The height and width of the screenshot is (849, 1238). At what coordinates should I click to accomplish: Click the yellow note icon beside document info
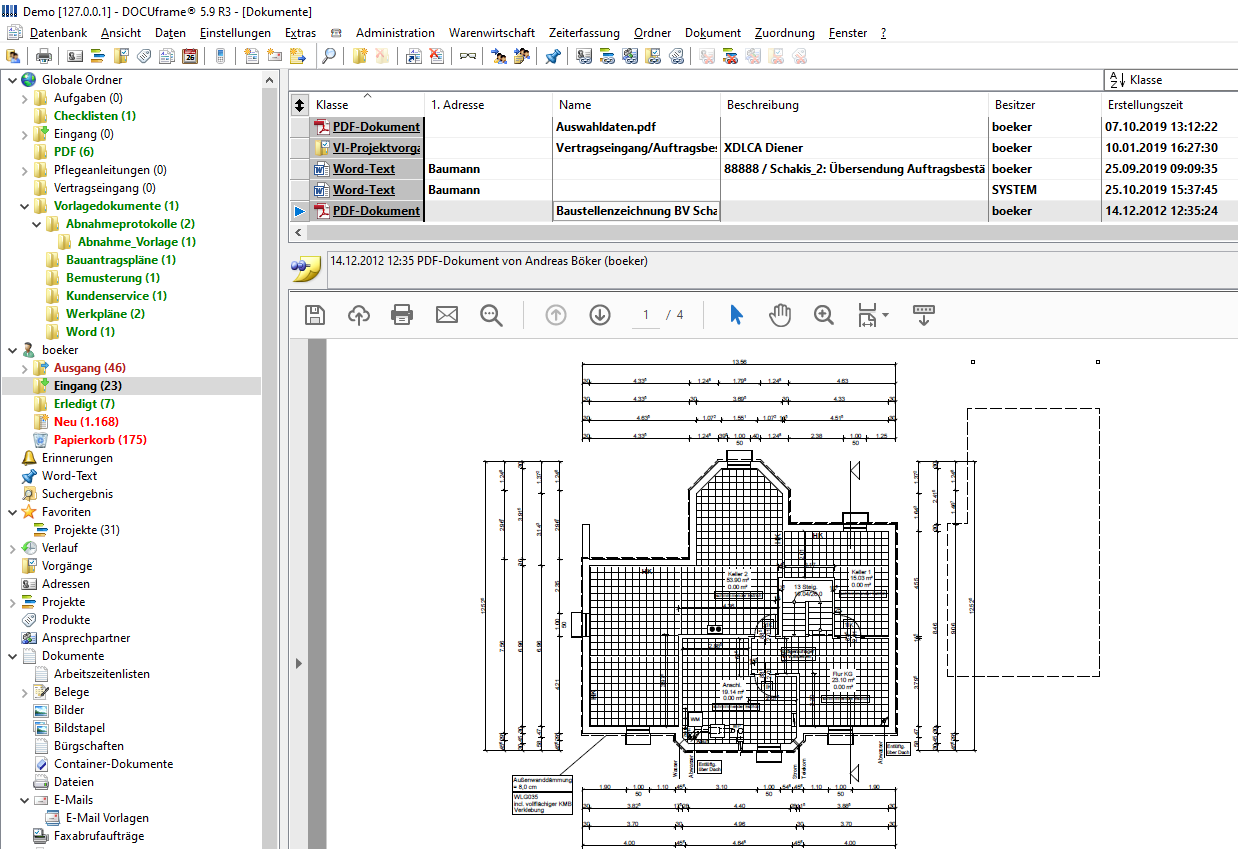(x=305, y=267)
